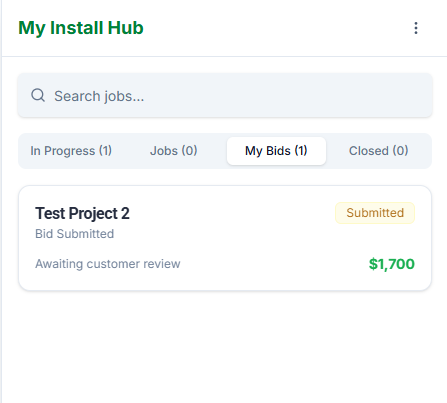The width and height of the screenshot is (447, 403).
Task: Click the (1) count on My Bids
Action: [301, 151]
